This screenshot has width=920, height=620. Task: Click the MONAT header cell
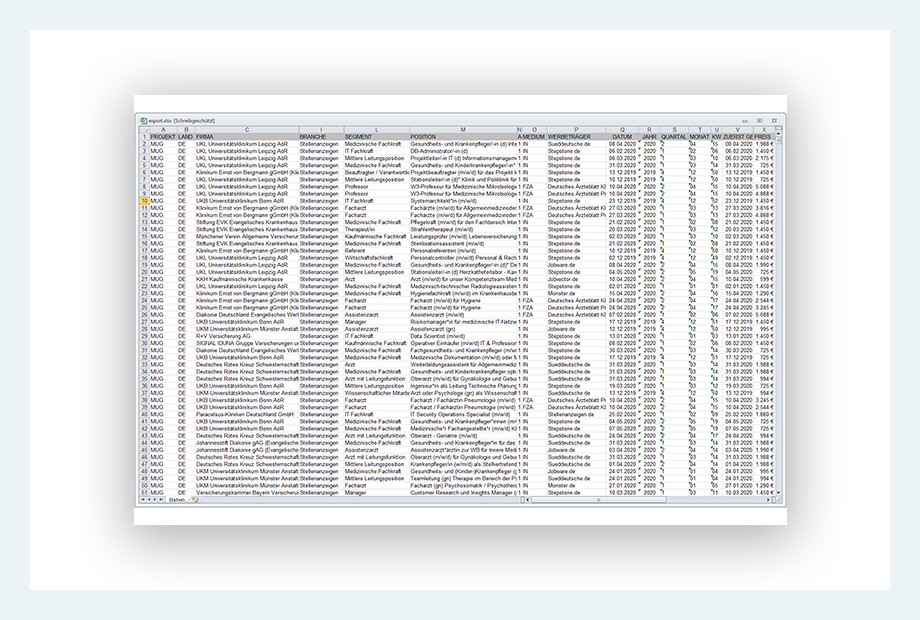point(699,137)
